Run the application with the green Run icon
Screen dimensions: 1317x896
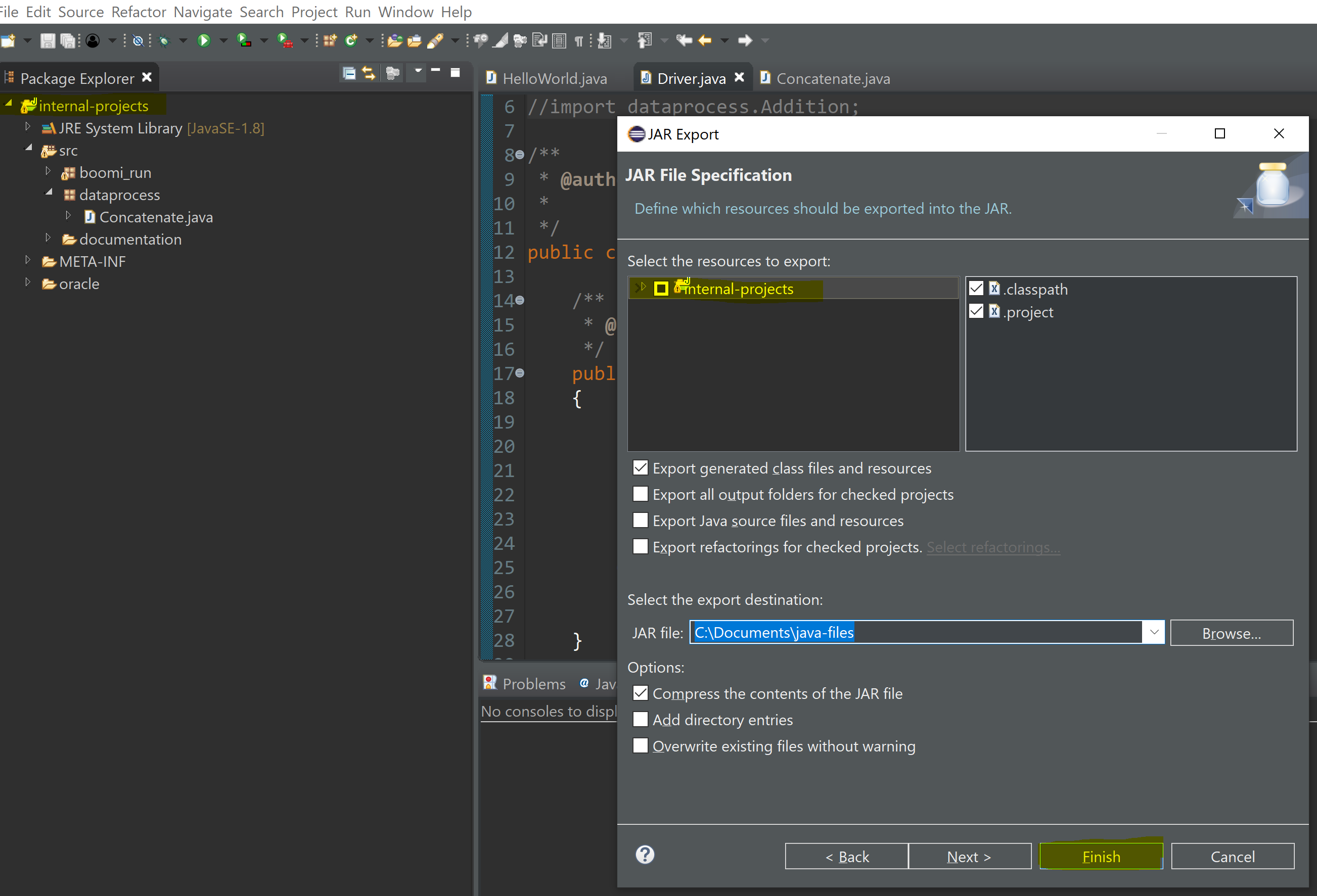coord(204,40)
